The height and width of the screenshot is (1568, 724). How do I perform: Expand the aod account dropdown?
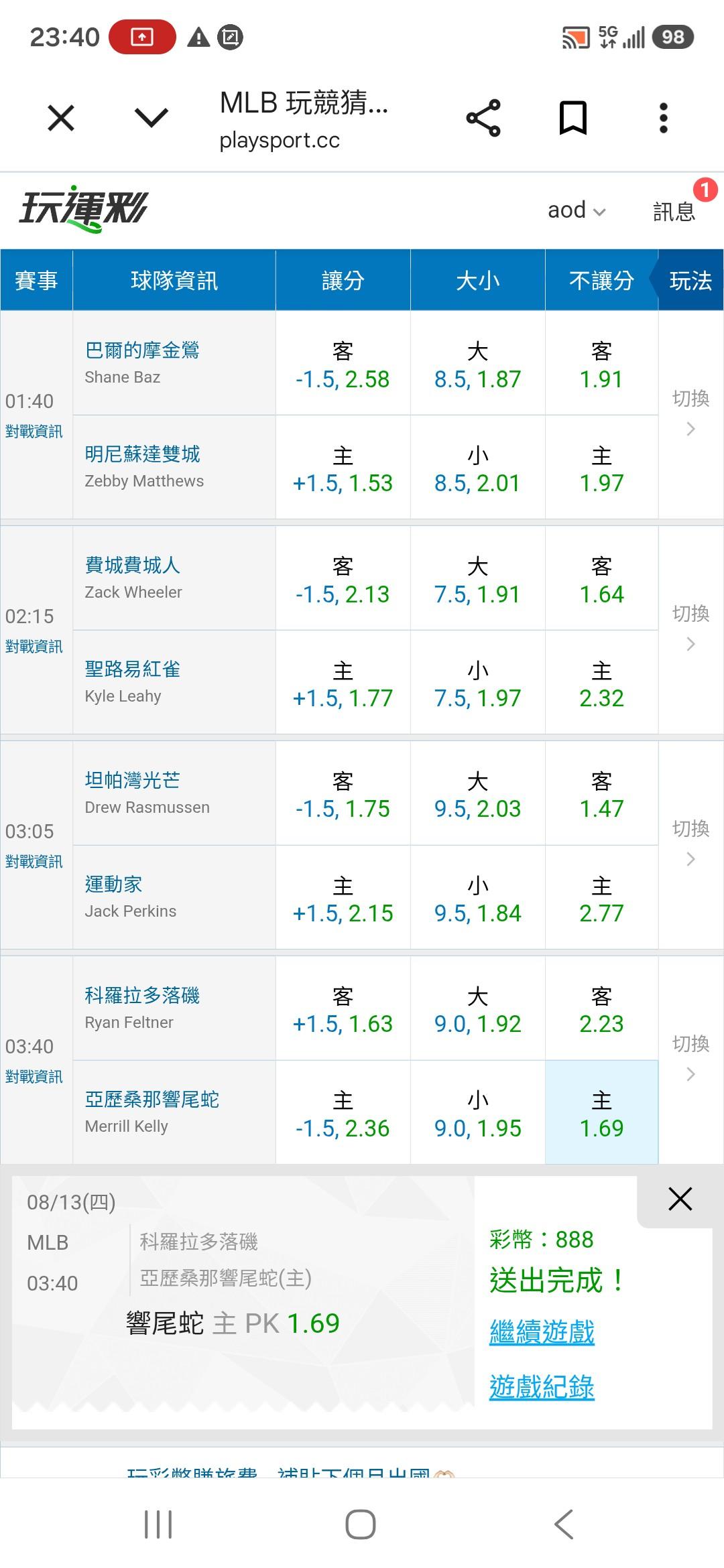pos(577,210)
